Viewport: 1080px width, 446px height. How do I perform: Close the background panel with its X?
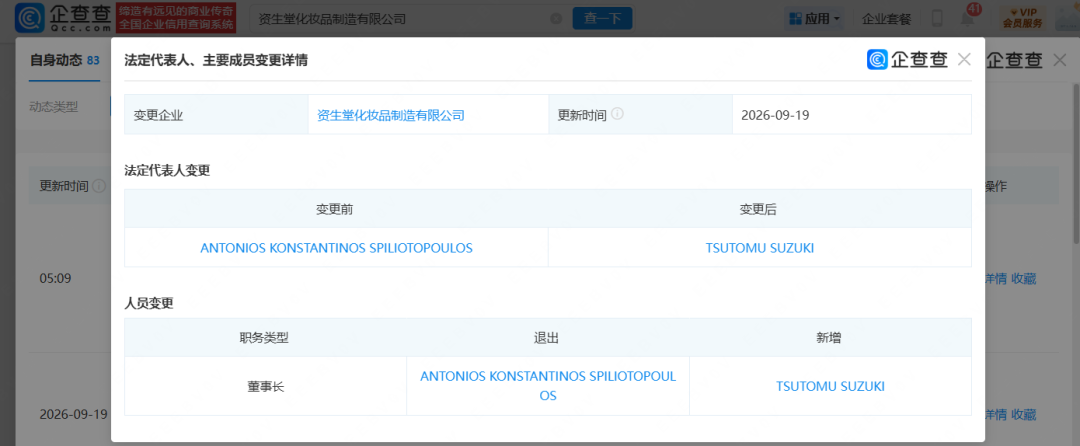[1061, 60]
